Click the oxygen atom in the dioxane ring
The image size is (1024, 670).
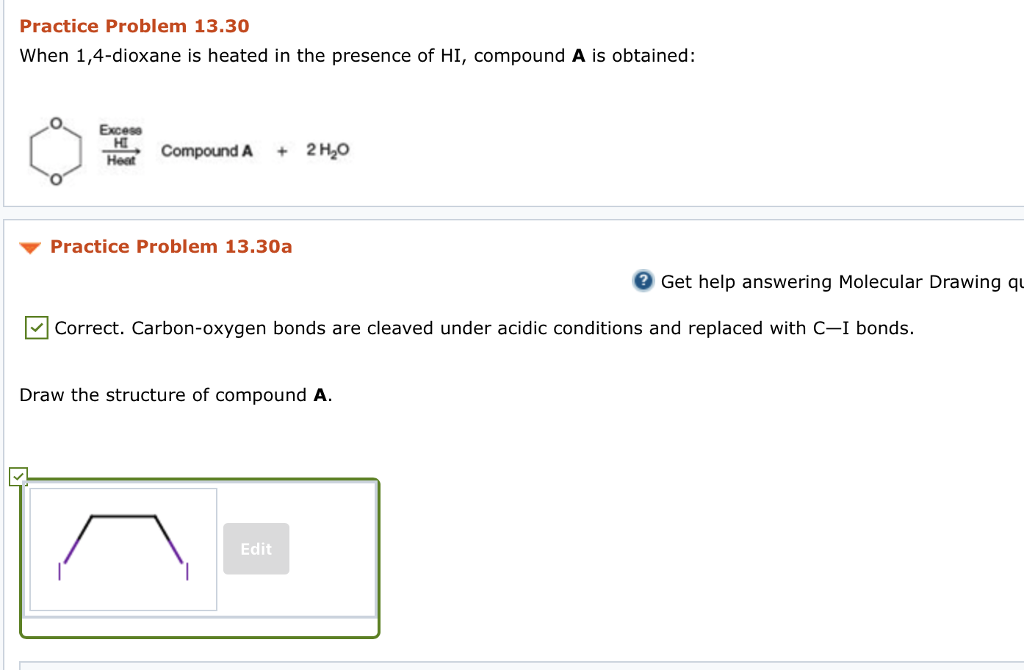(55, 123)
